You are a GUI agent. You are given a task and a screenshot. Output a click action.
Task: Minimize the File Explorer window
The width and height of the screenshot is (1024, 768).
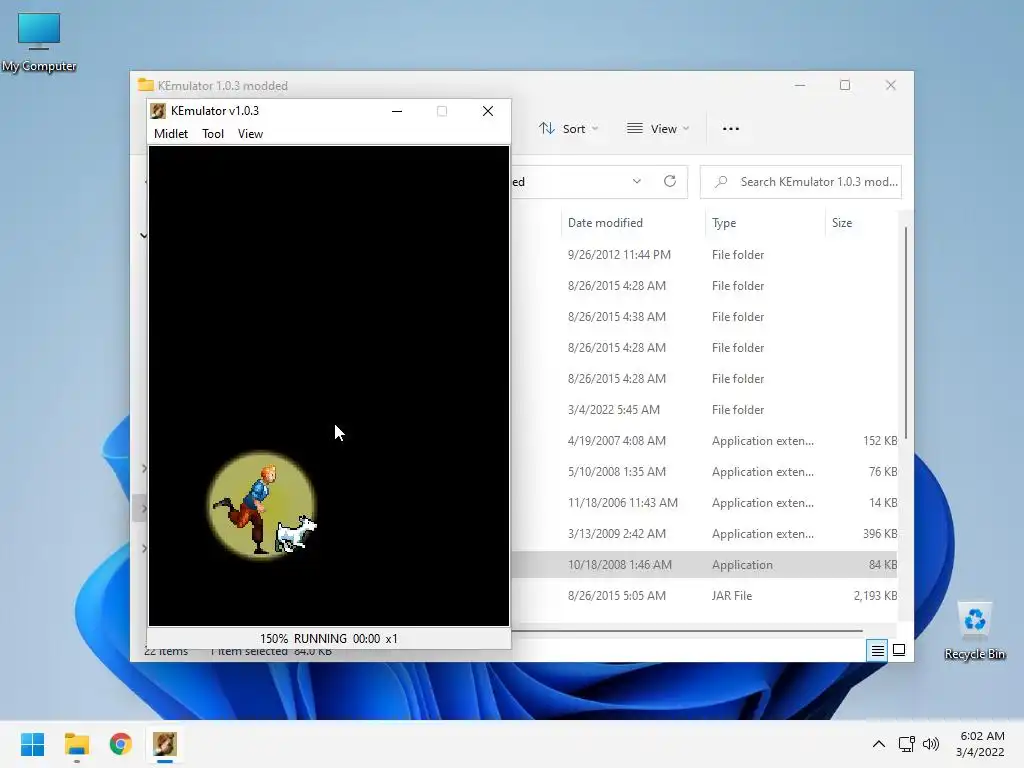click(800, 86)
